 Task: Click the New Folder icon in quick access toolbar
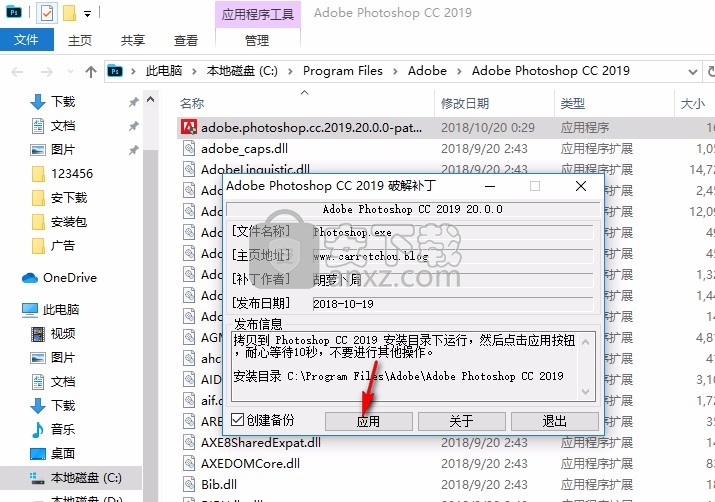(69, 13)
